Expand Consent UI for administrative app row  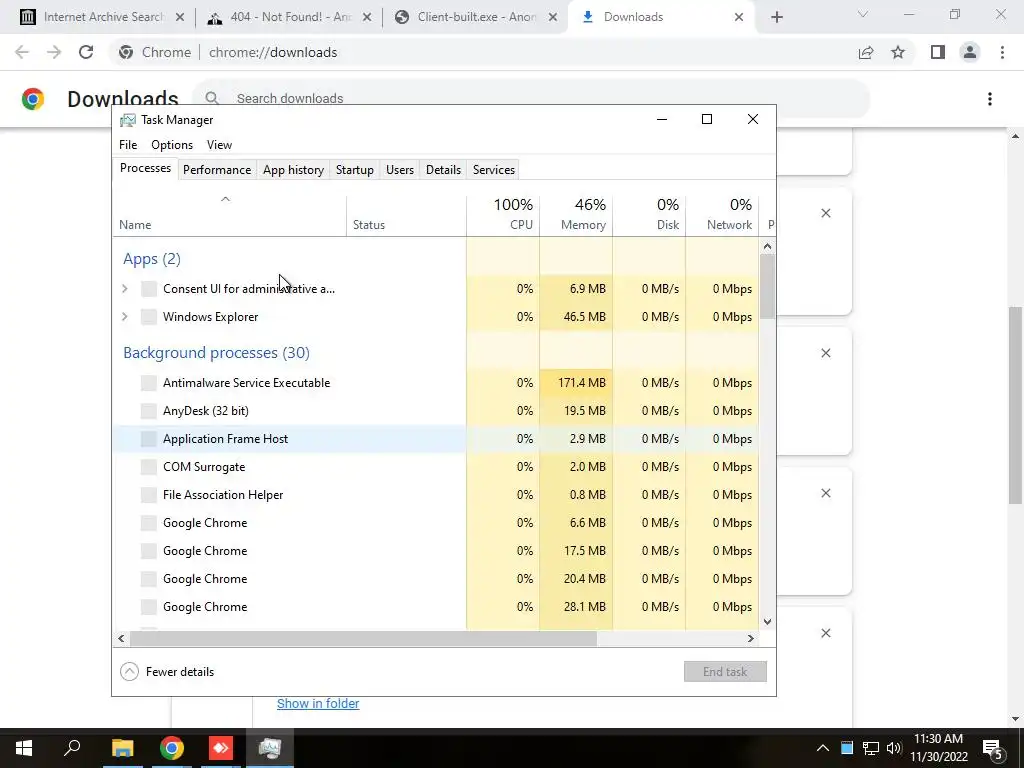(125, 289)
